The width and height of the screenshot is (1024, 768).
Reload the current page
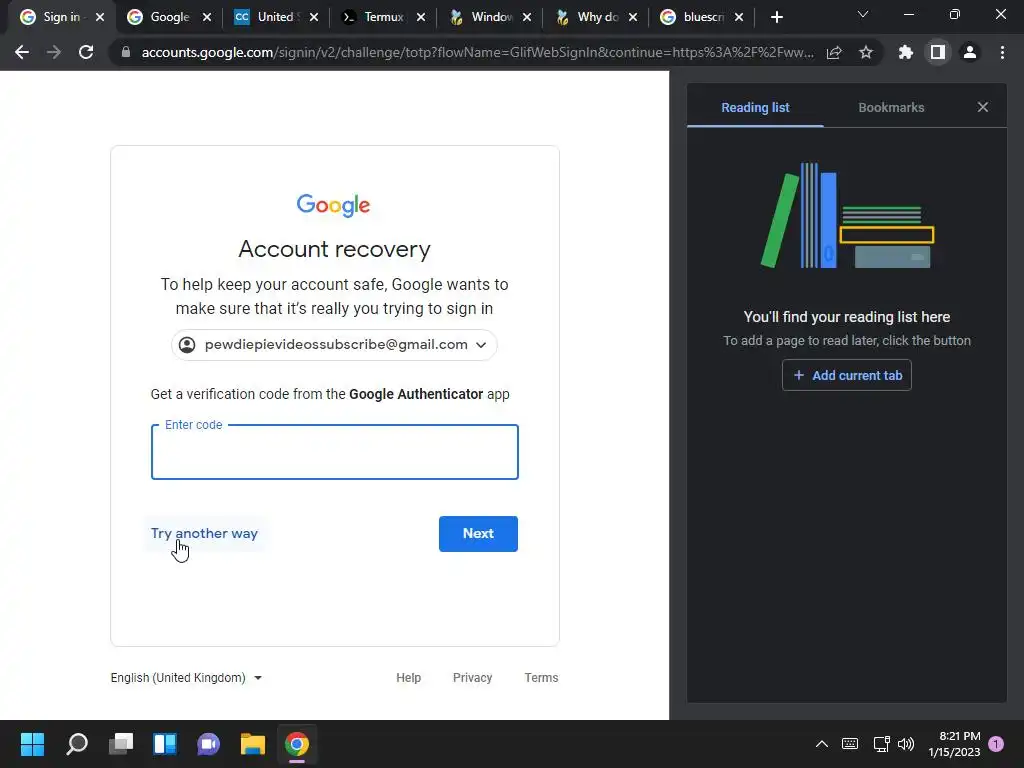(x=86, y=52)
